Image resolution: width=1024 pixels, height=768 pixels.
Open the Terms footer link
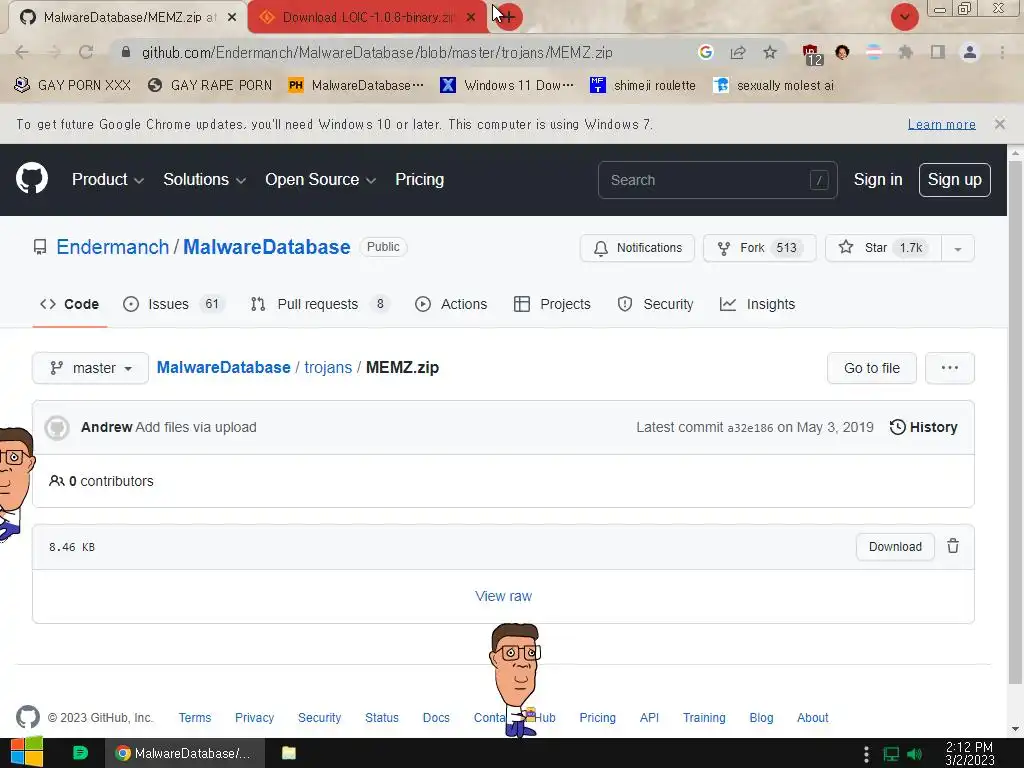(x=195, y=718)
